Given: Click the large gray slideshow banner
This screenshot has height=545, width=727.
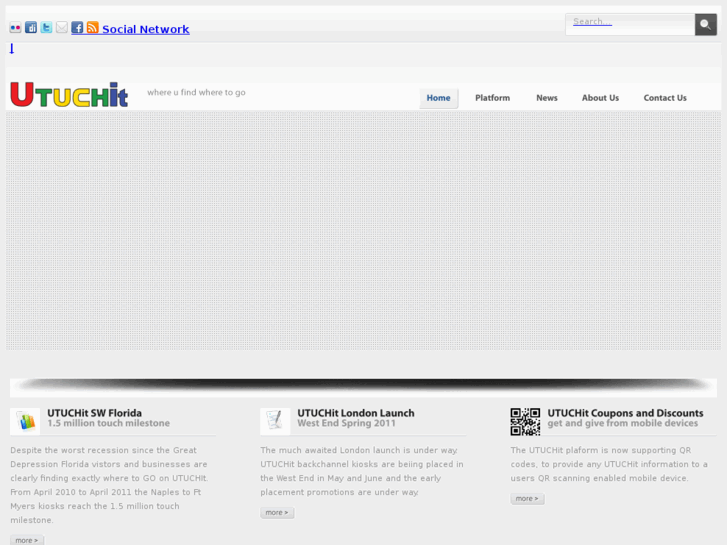Looking at the screenshot, I should pyautogui.click(x=364, y=231).
